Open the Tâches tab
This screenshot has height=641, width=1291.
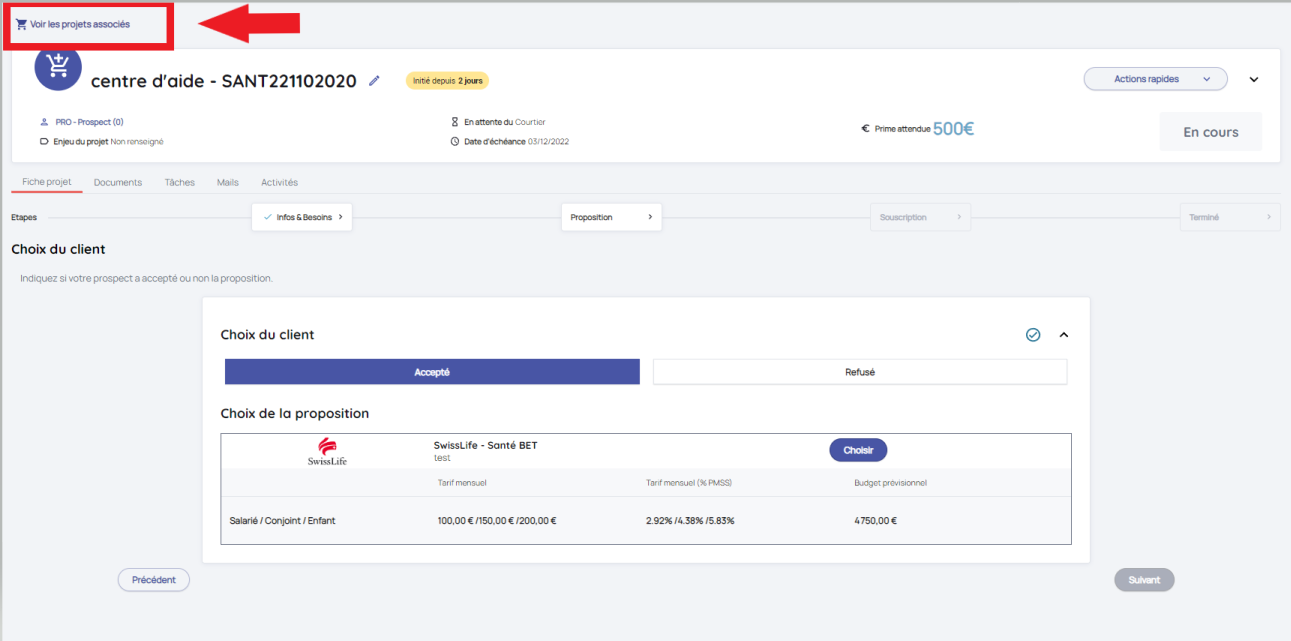179,182
